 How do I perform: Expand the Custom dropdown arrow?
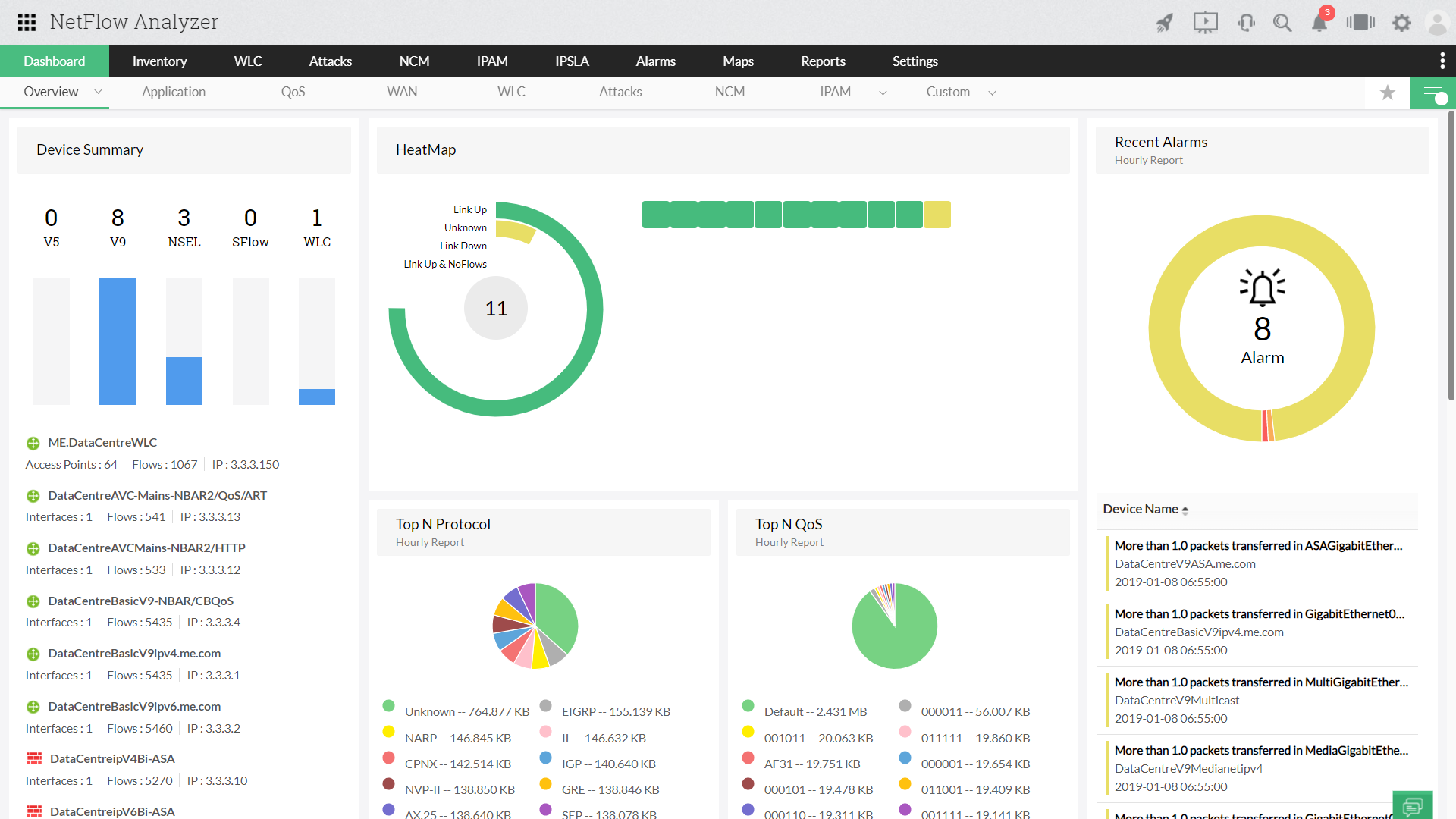point(992,93)
